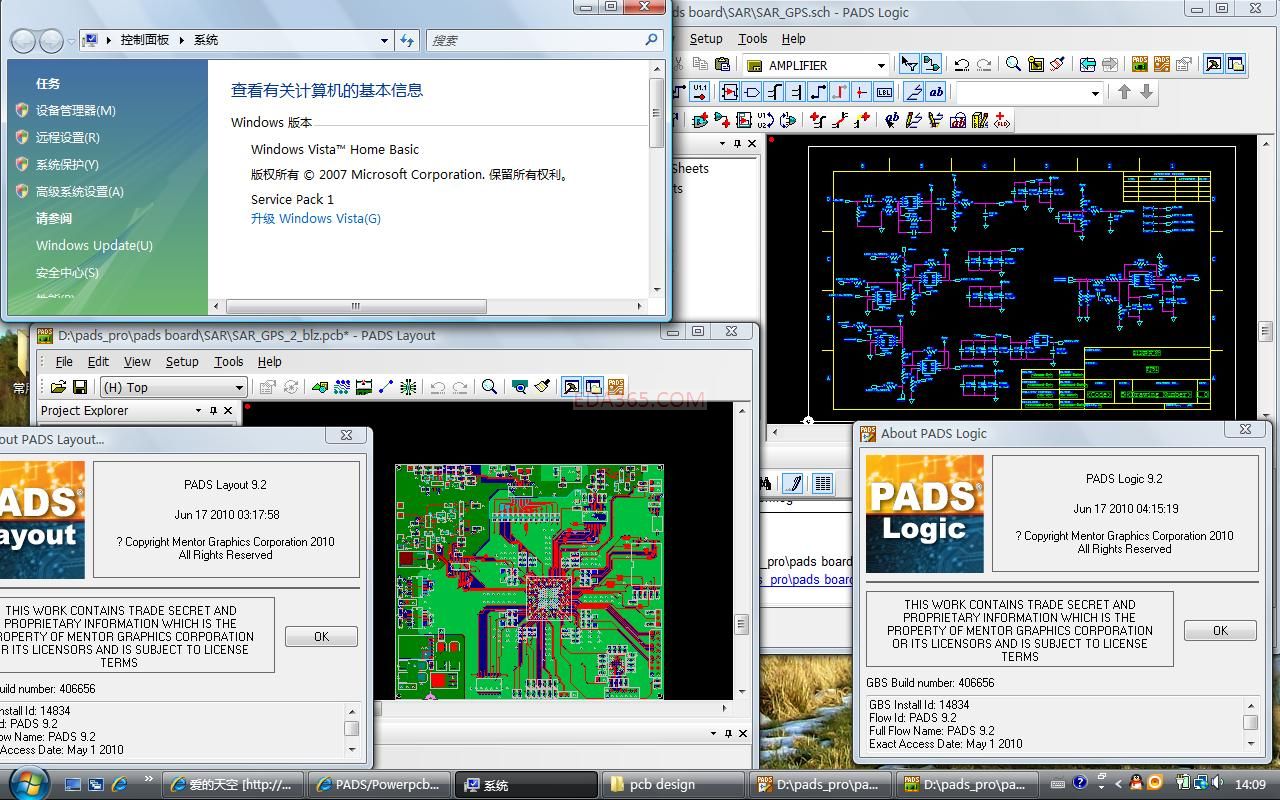Zoom with the PADS Layout magnifier icon
The image size is (1280, 800).
coord(489,387)
